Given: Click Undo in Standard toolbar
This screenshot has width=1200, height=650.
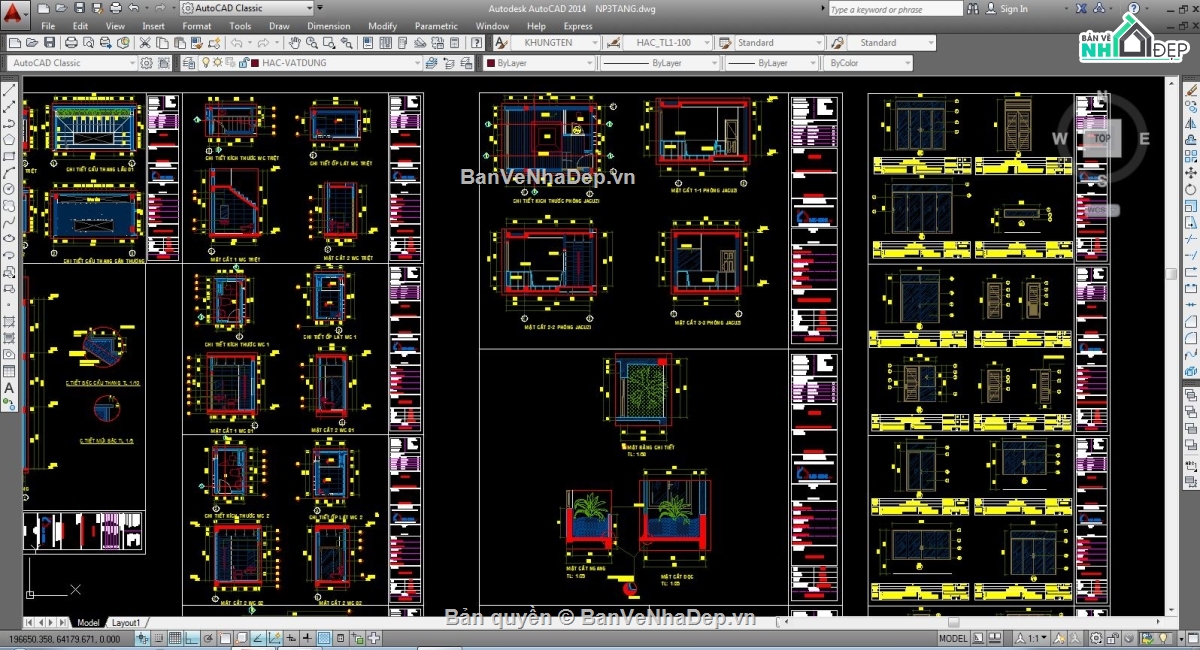Looking at the screenshot, I should (x=236, y=43).
